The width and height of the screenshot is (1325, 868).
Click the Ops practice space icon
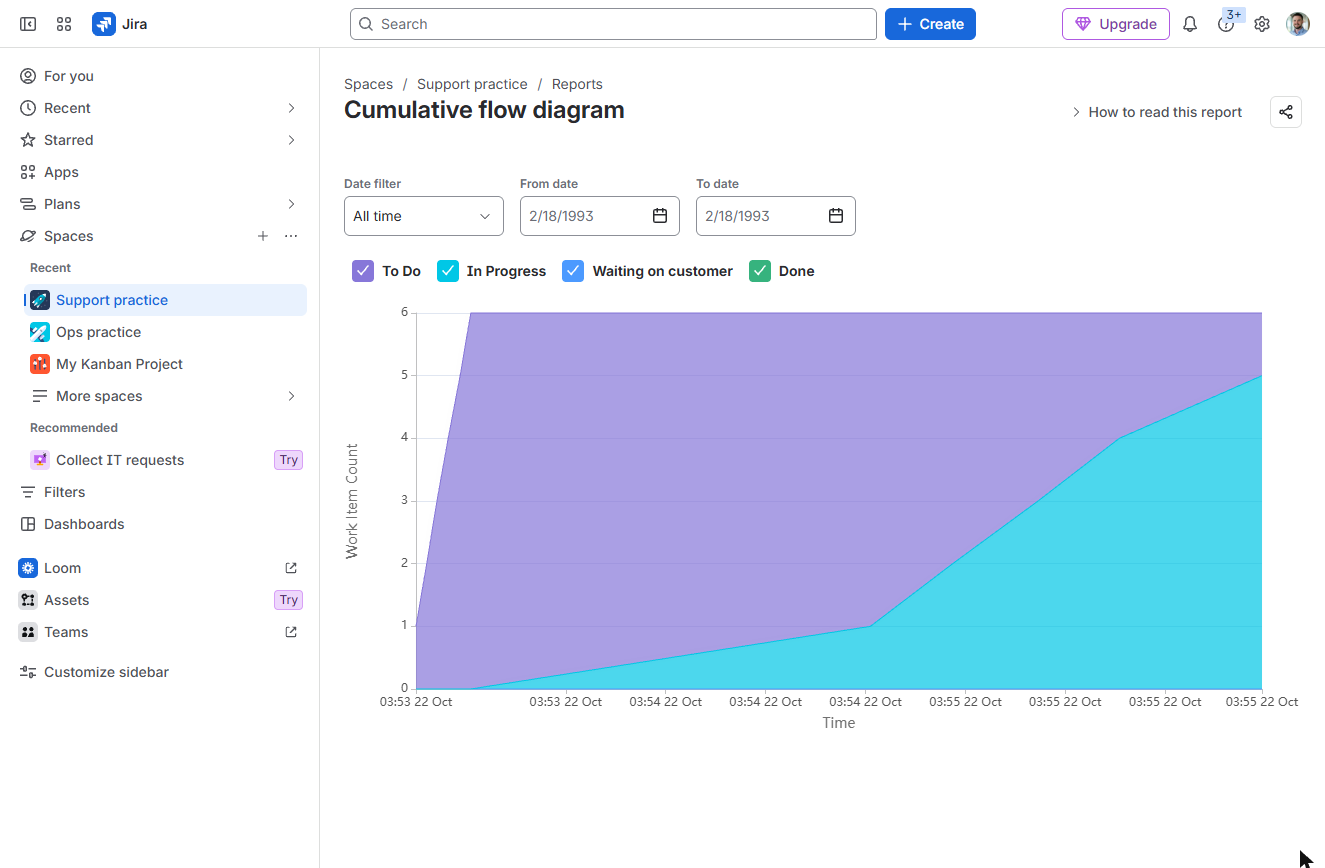(40, 332)
